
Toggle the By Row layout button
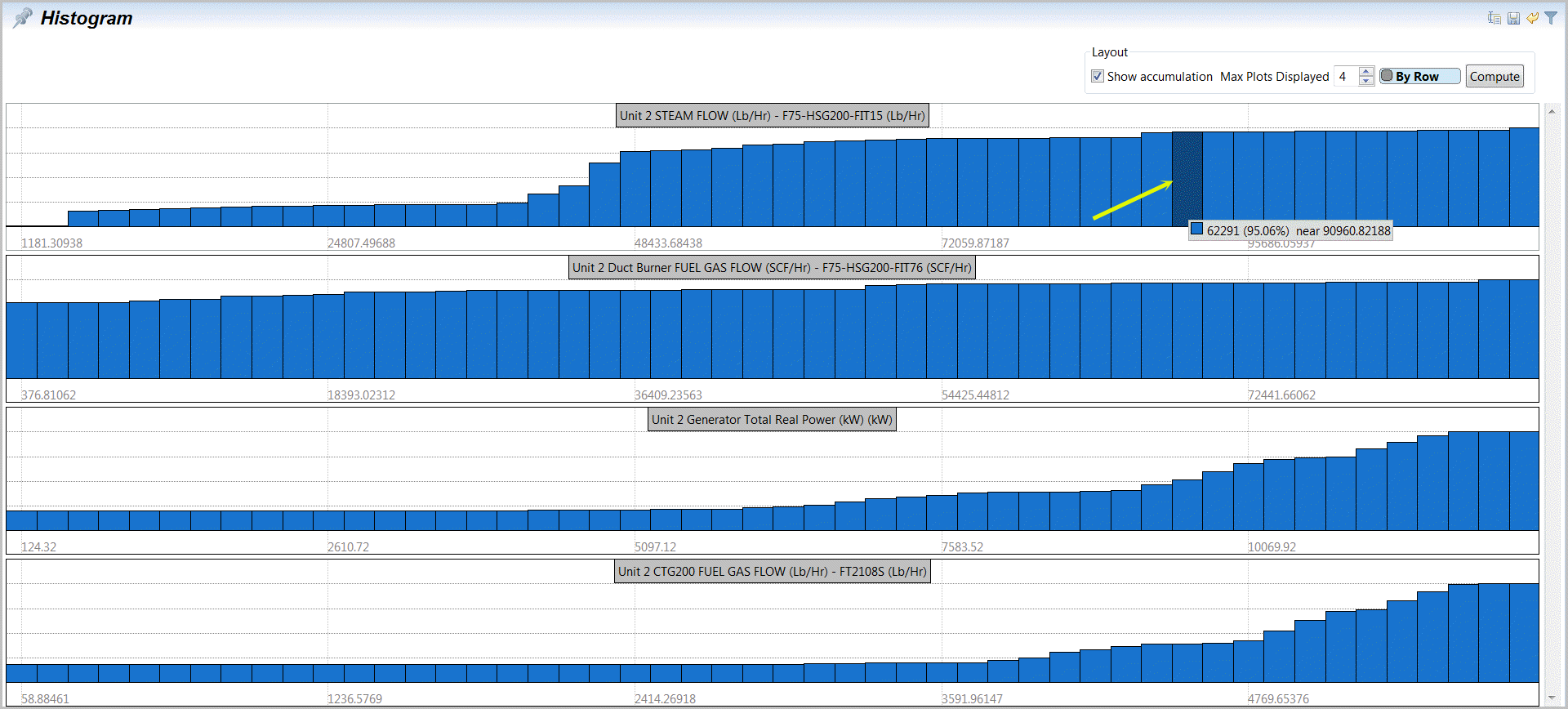click(x=1419, y=76)
